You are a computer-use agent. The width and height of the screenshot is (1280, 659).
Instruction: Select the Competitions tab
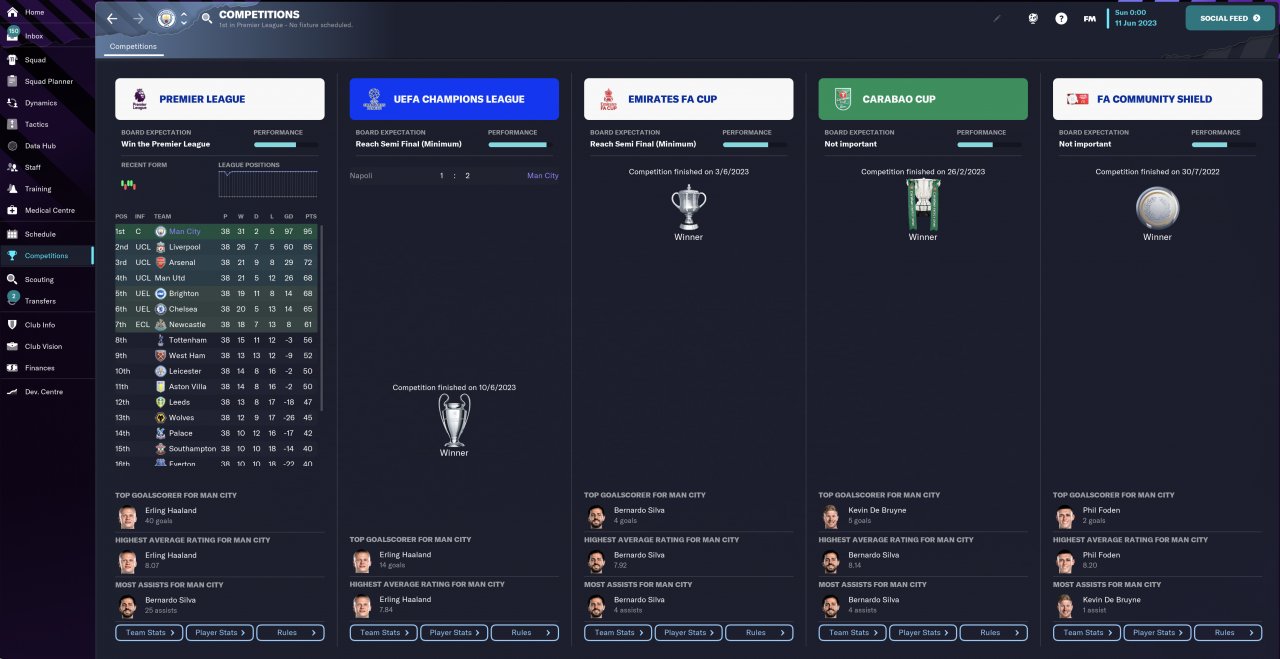(133, 46)
